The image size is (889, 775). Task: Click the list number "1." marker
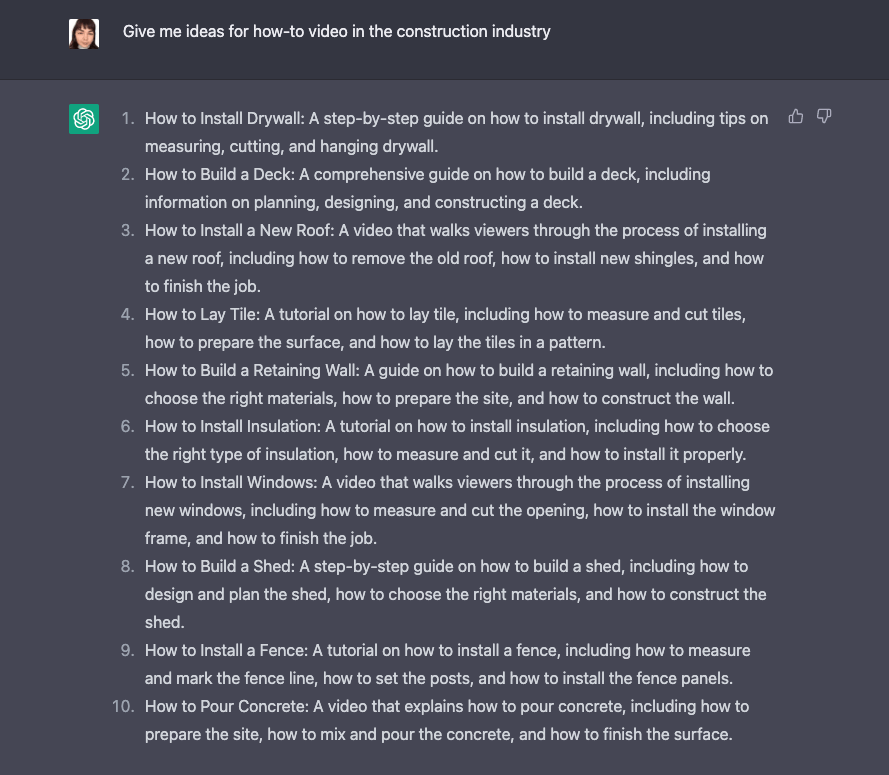[x=127, y=118]
